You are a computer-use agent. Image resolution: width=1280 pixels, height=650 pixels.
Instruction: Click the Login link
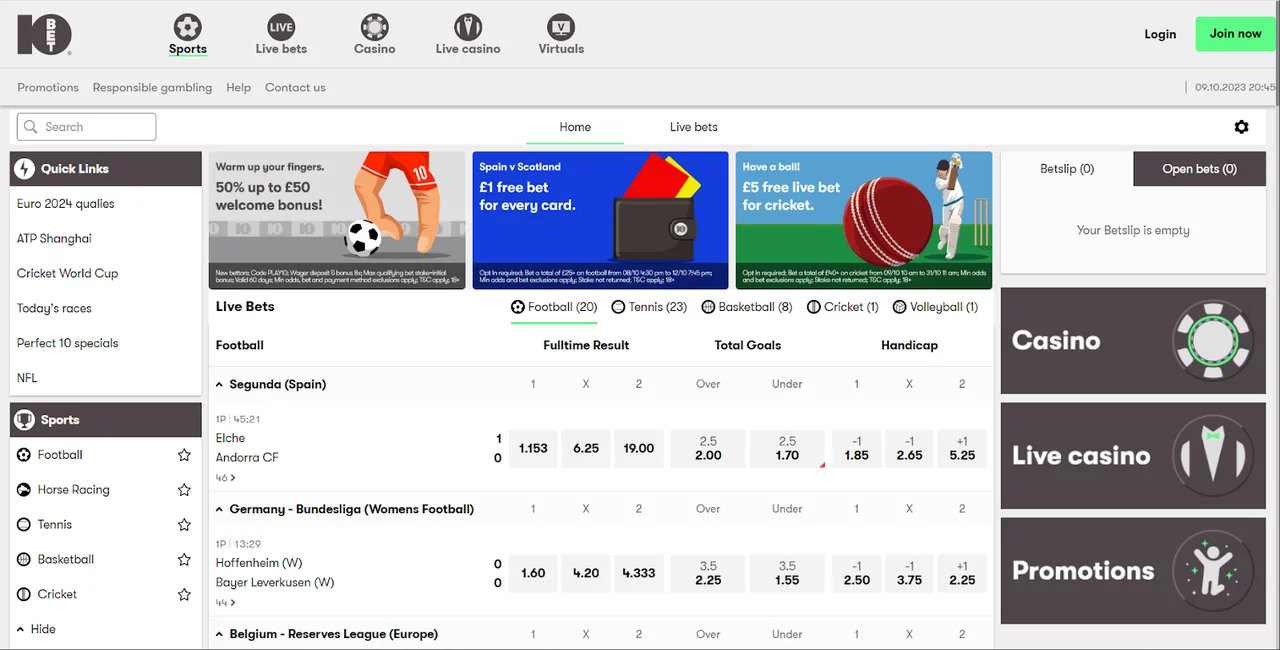click(1160, 34)
